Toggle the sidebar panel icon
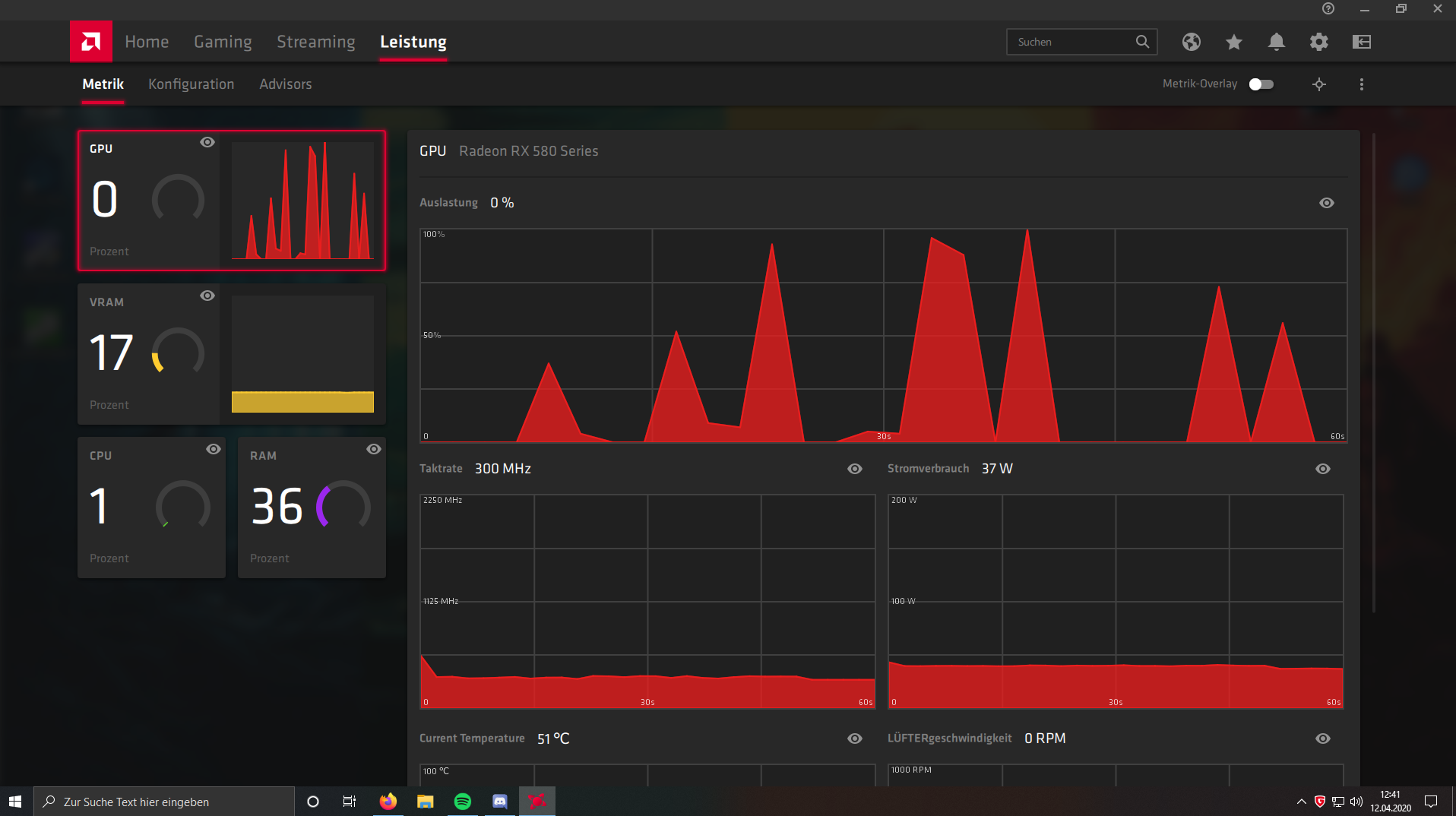 click(x=1362, y=42)
